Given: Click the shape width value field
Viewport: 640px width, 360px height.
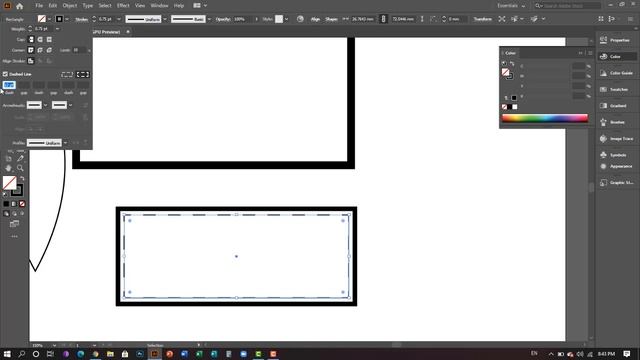Looking at the screenshot, I should pyautogui.click(x=363, y=19).
